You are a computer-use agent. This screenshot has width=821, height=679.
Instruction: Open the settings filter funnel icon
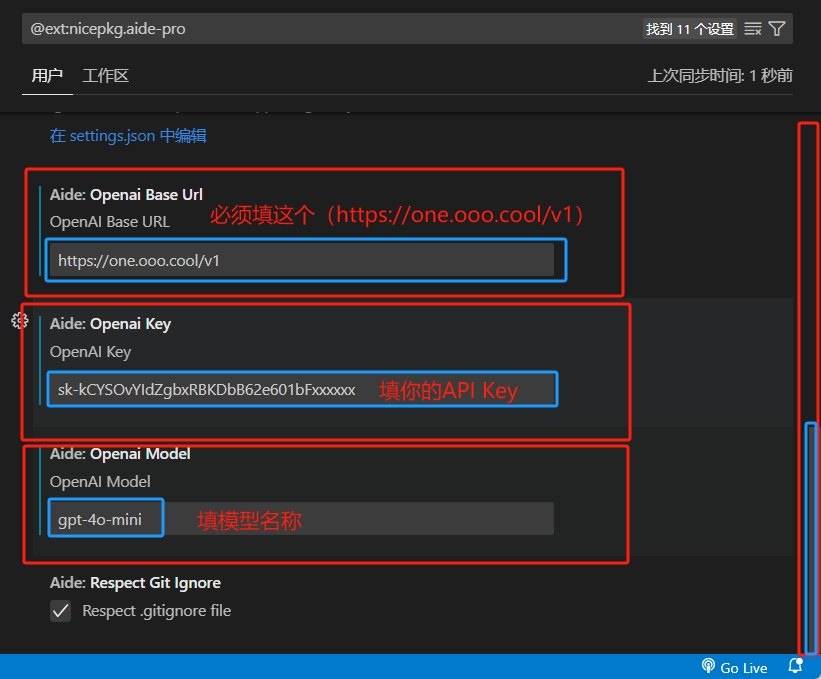777,29
